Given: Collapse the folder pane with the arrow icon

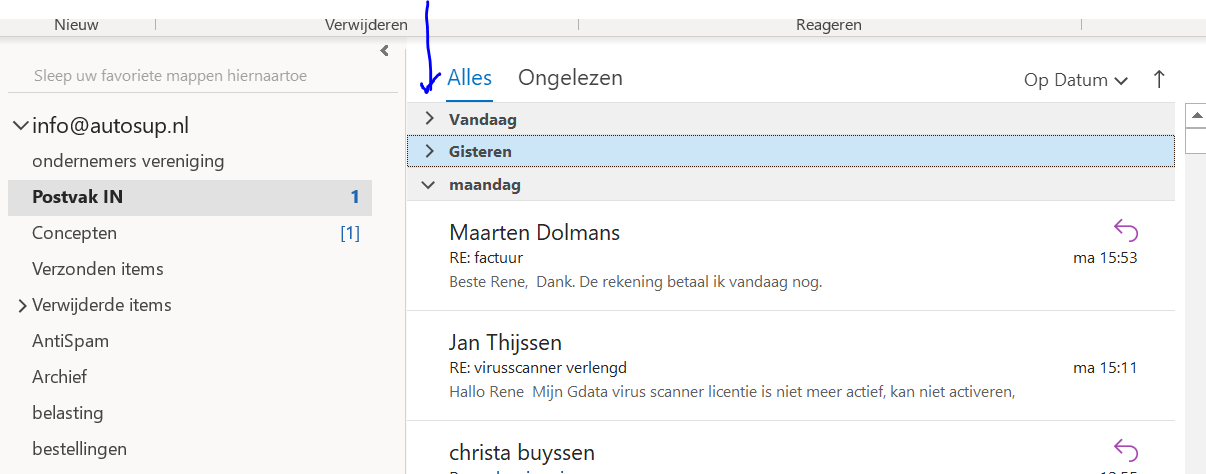Looking at the screenshot, I should click(x=384, y=51).
